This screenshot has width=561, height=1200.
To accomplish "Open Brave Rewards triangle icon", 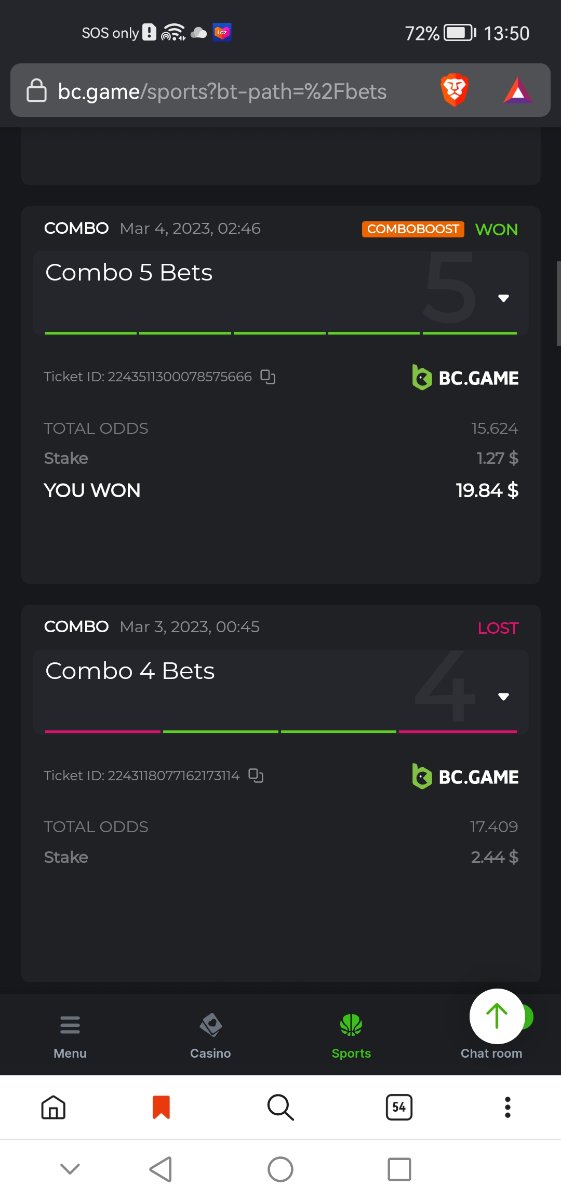I will click(x=518, y=92).
